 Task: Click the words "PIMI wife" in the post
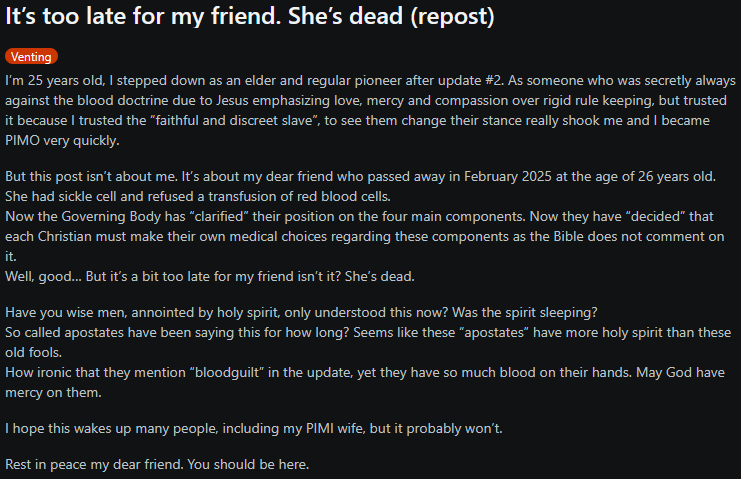point(335,428)
